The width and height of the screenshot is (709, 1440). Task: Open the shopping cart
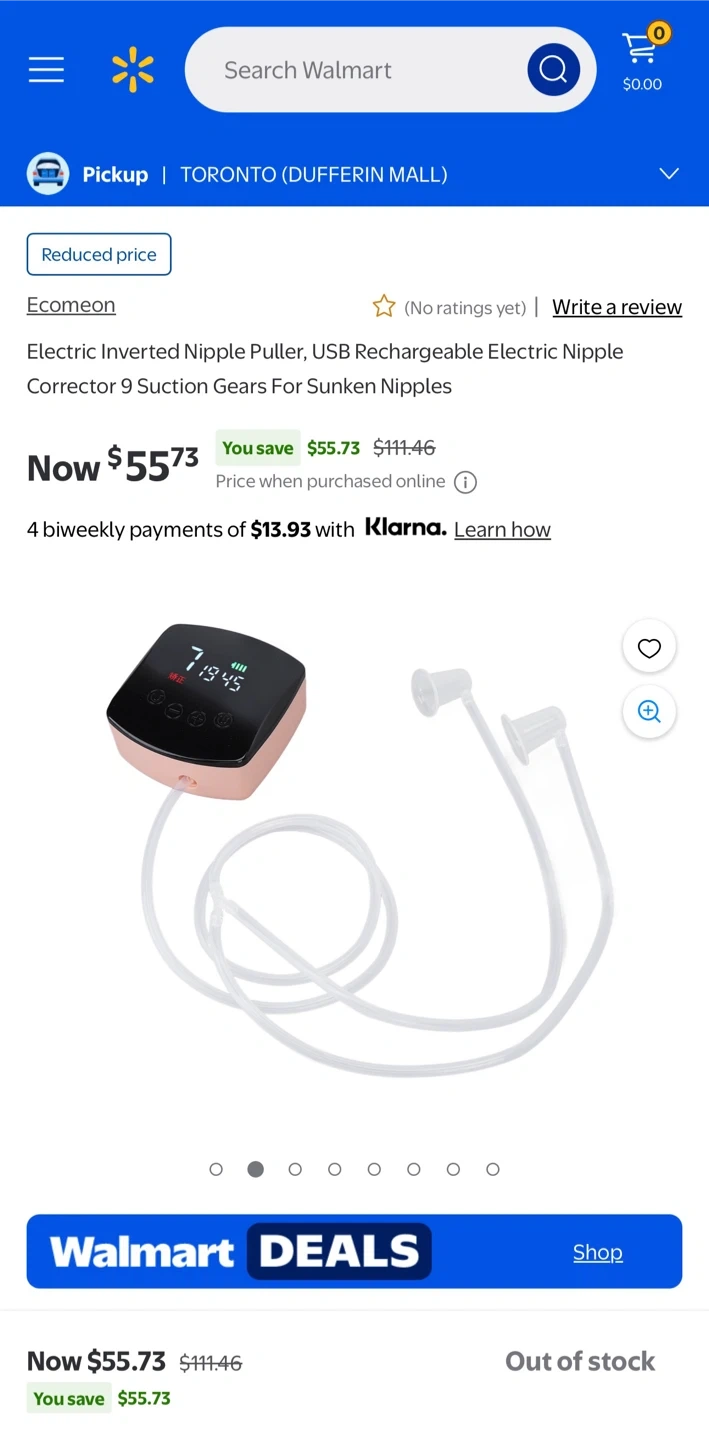[643, 59]
